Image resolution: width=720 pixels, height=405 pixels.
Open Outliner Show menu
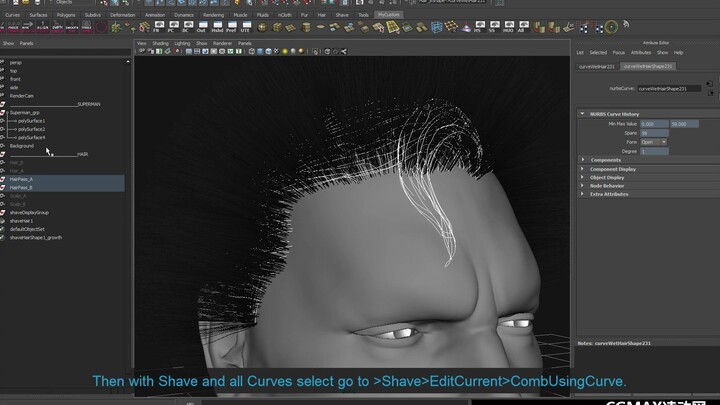point(8,44)
